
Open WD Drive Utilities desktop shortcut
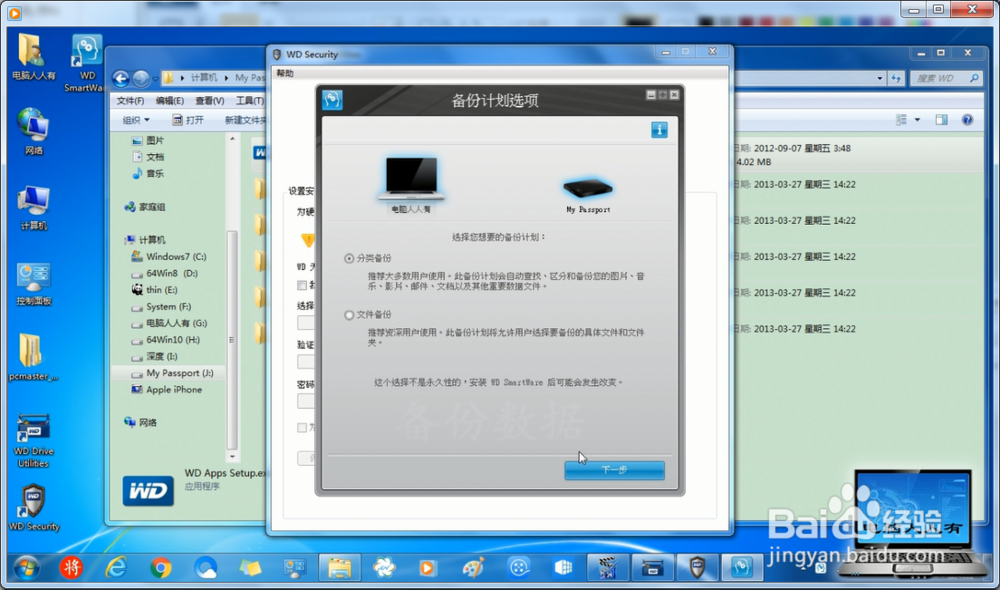point(33,441)
